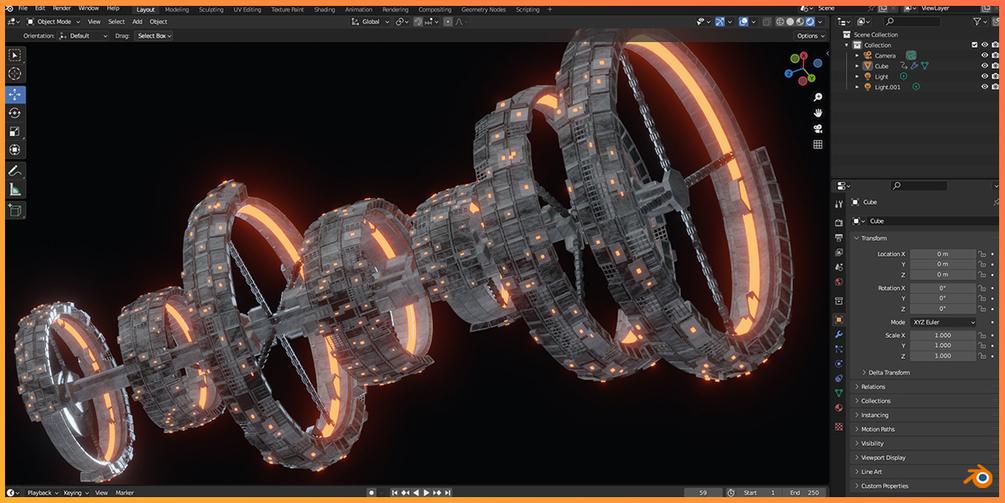Hide Camera with its eye icon

point(985,56)
